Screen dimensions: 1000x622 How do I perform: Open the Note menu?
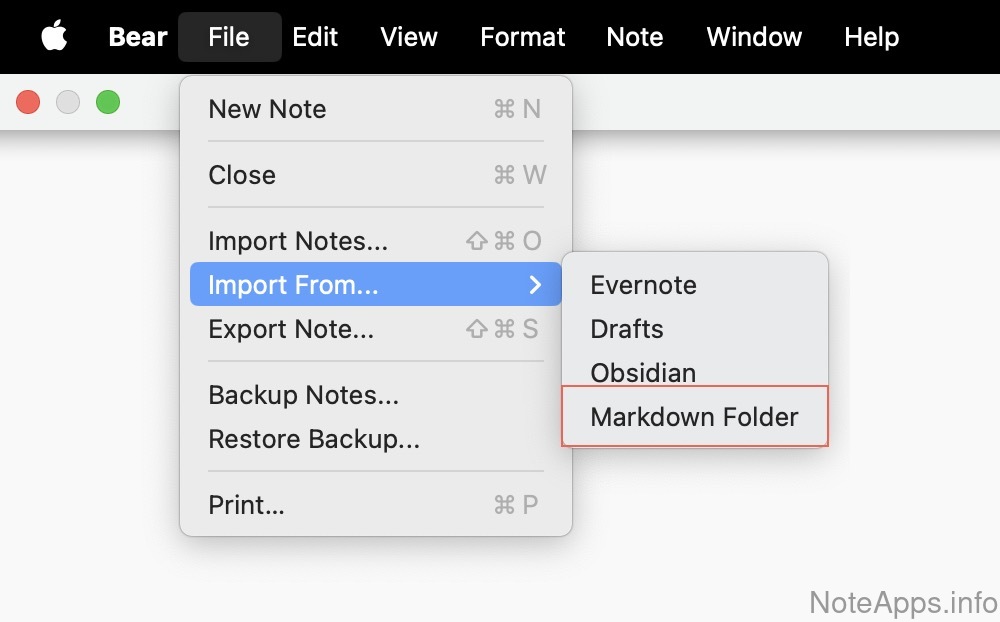(x=635, y=37)
